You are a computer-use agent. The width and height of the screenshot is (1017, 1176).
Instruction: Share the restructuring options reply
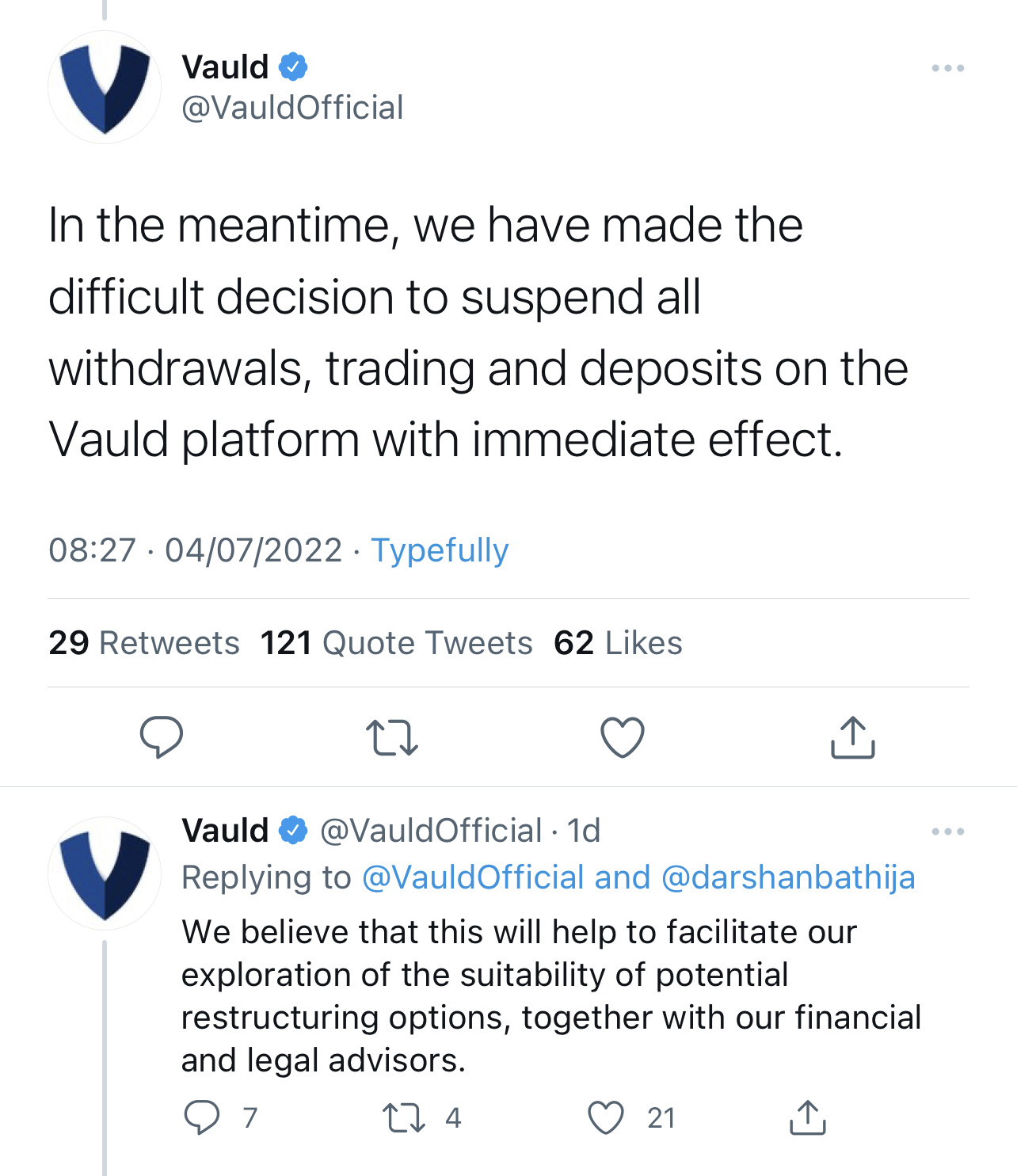tap(808, 1117)
